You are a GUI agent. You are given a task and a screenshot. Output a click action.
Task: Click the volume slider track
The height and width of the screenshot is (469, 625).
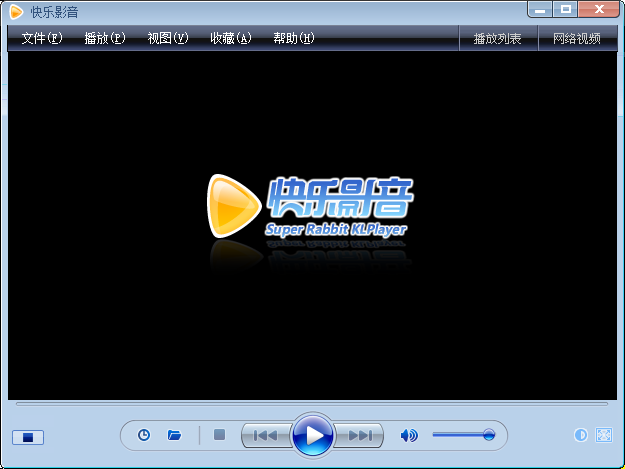460,435
